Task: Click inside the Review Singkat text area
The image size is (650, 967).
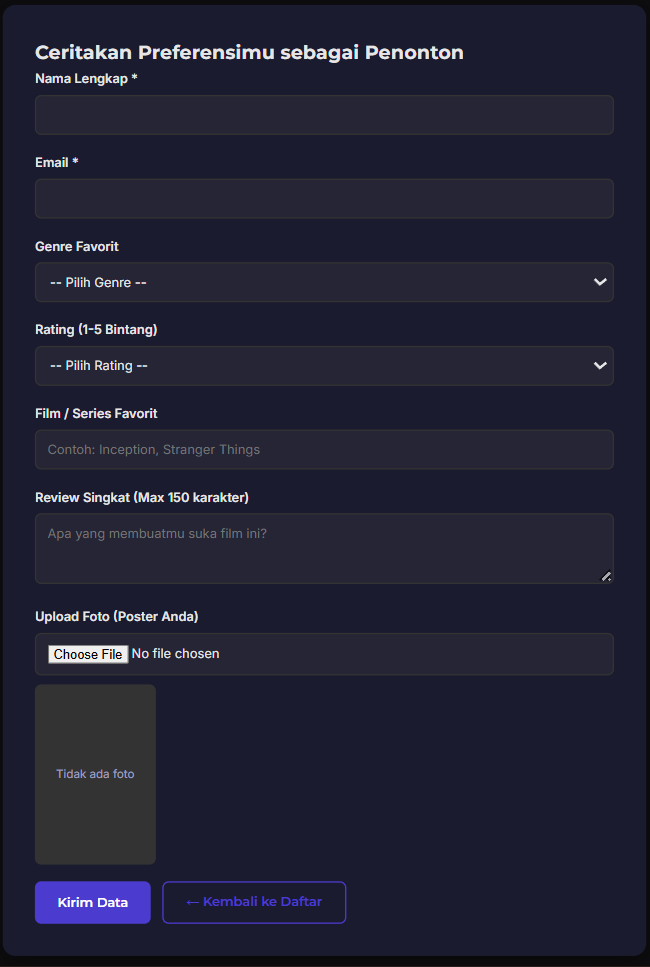Action: (x=324, y=548)
